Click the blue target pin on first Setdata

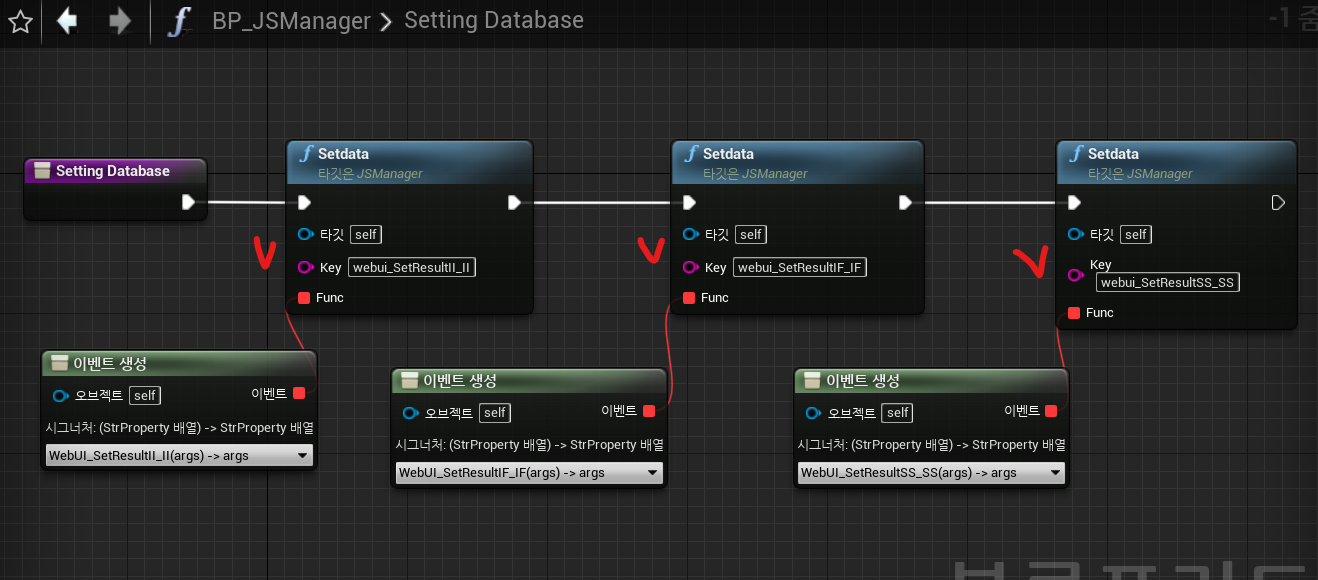(304, 235)
